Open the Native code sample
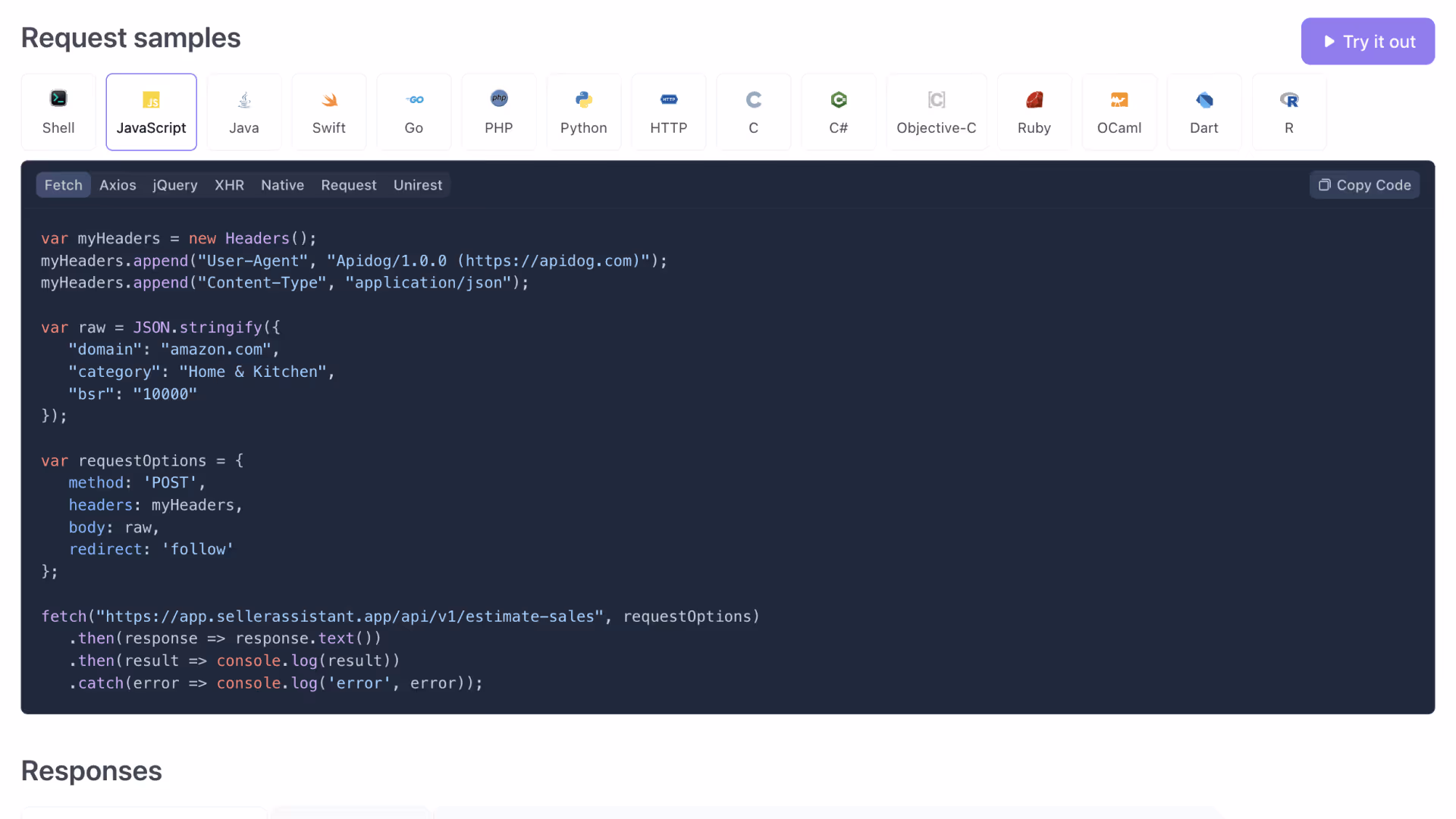 [x=282, y=184]
